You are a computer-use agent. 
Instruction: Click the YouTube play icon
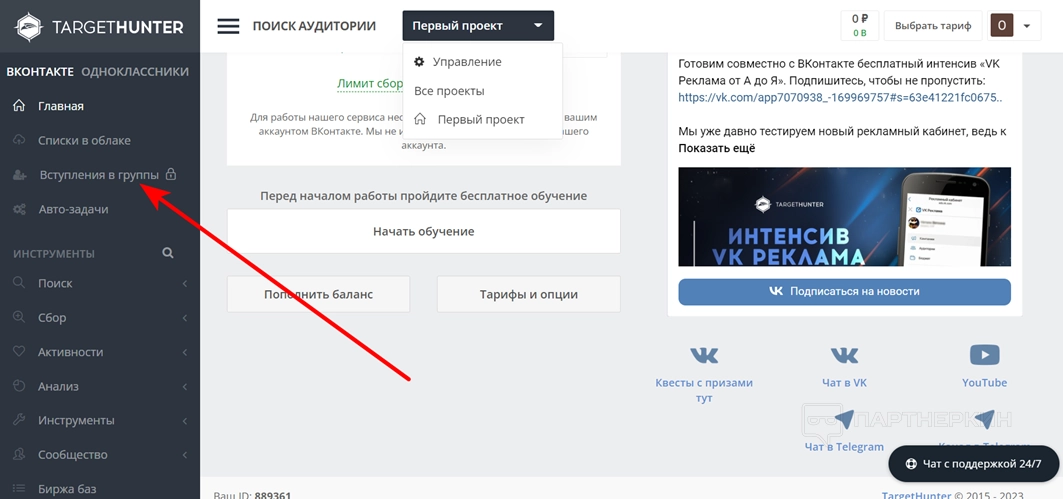pyautogui.click(x=984, y=355)
